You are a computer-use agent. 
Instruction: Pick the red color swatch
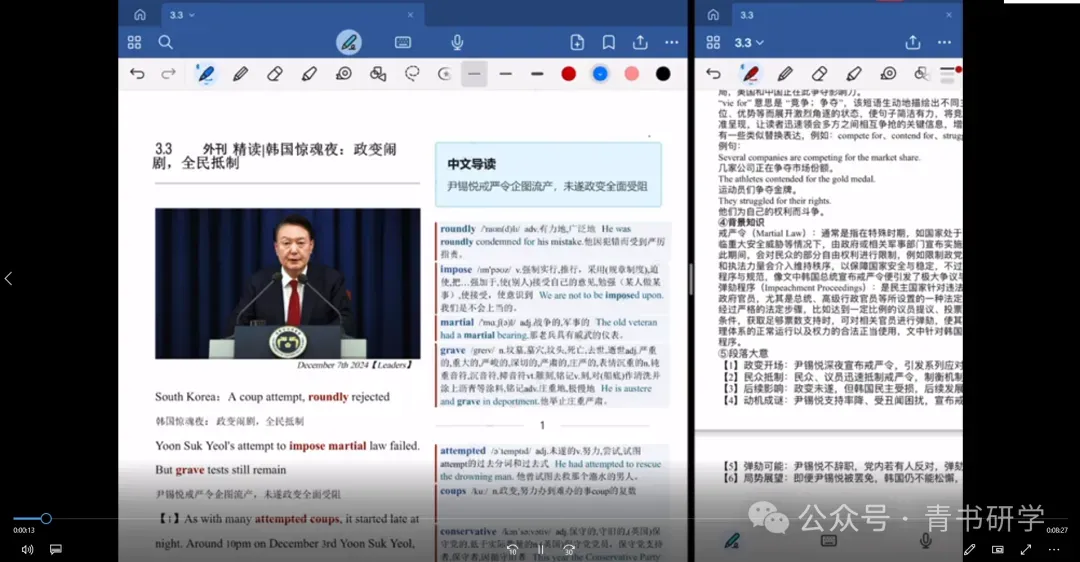[x=568, y=74]
